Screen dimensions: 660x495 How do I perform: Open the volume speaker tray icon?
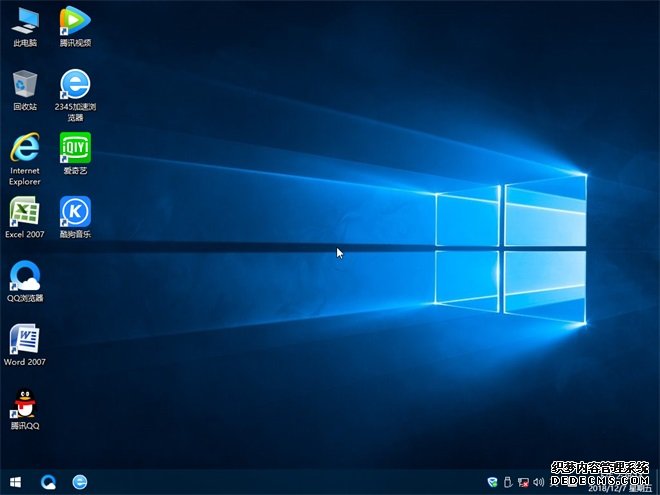click(x=538, y=482)
